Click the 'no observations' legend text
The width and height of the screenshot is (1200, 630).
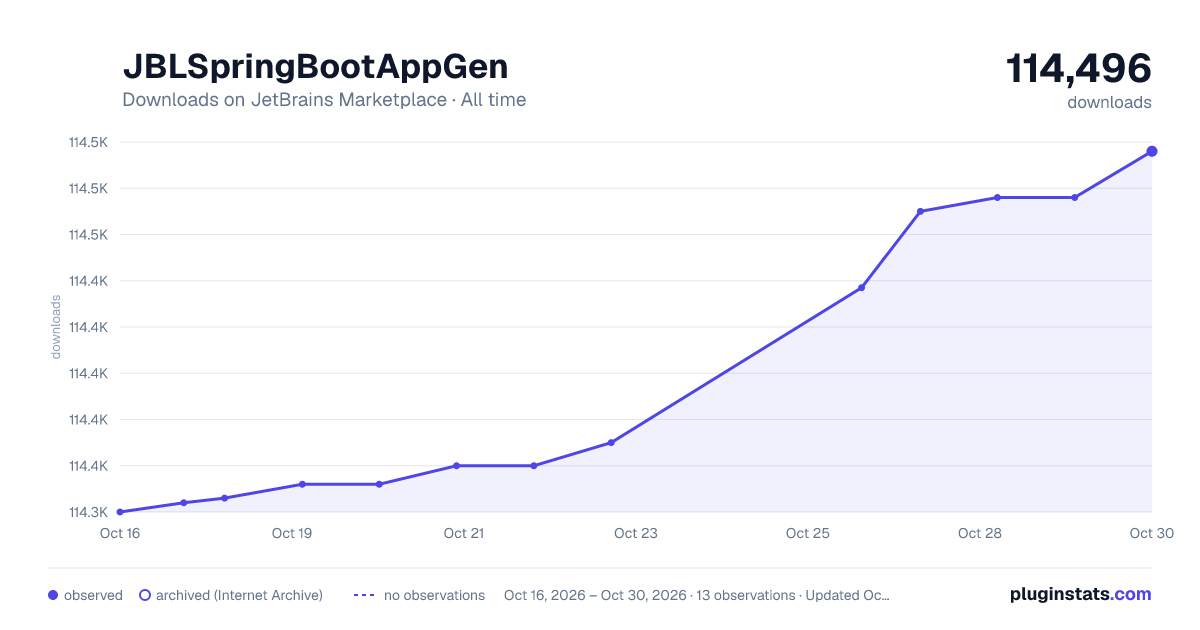pyautogui.click(x=434, y=595)
